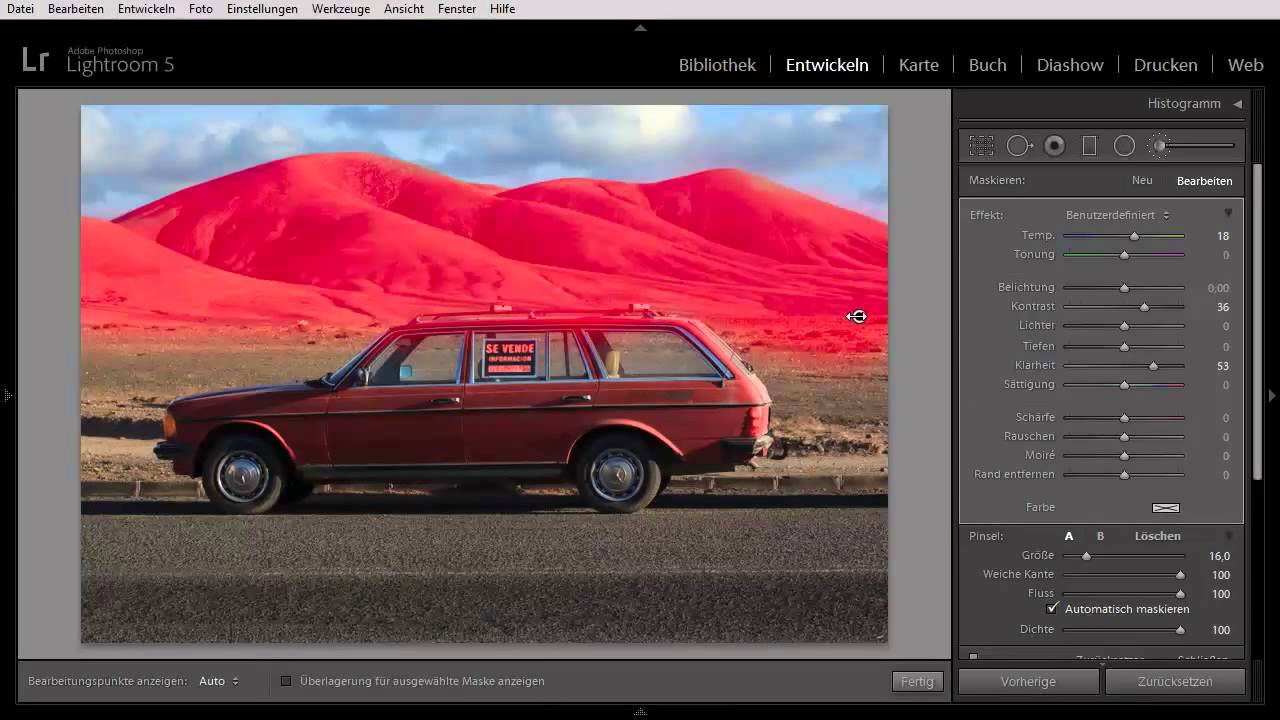Select brush B
The height and width of the screenshot is (720, 1280).
click(1101, 536)
